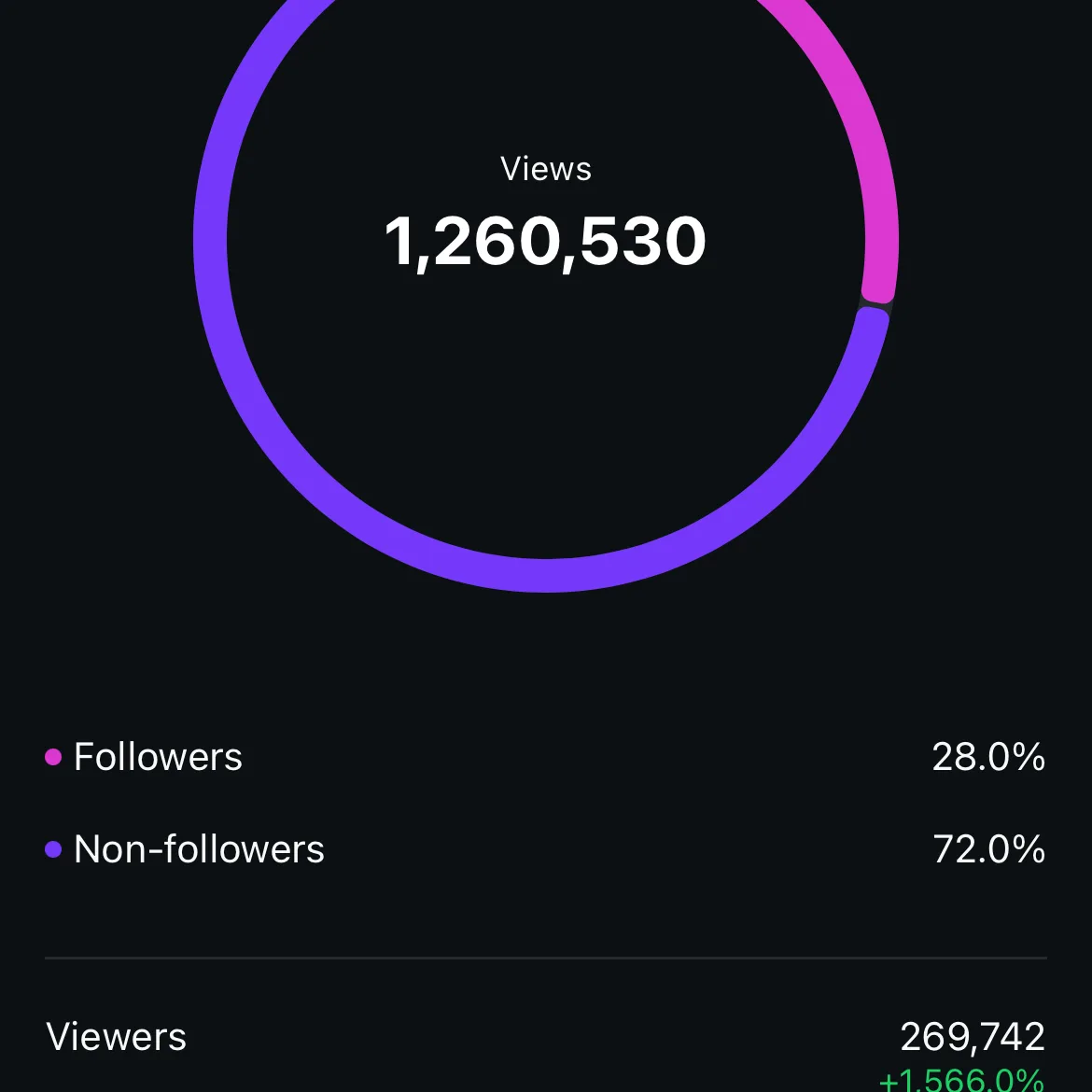Tap the 72.0% non-followers percentage

tap(988, 849)
